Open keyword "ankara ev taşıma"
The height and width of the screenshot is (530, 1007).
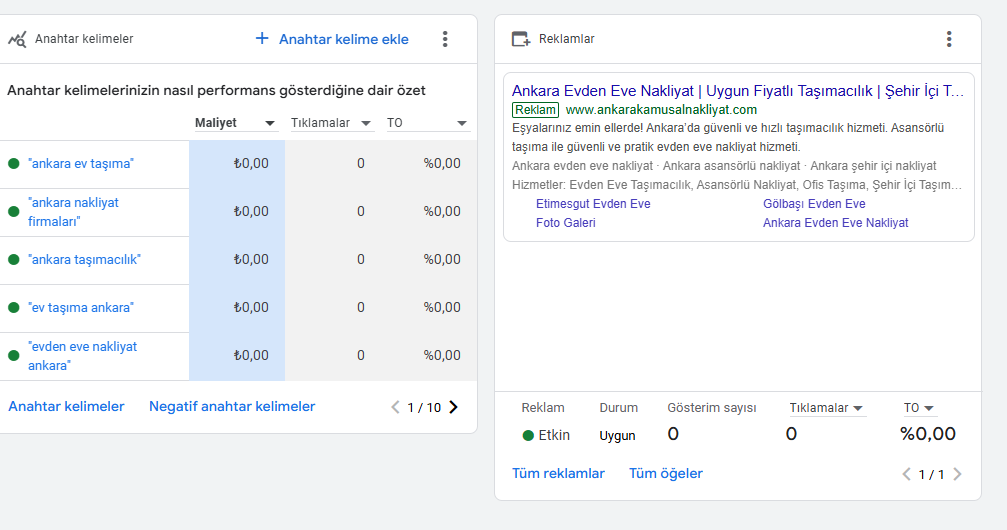pyautogui.click(x=81, y=164)
